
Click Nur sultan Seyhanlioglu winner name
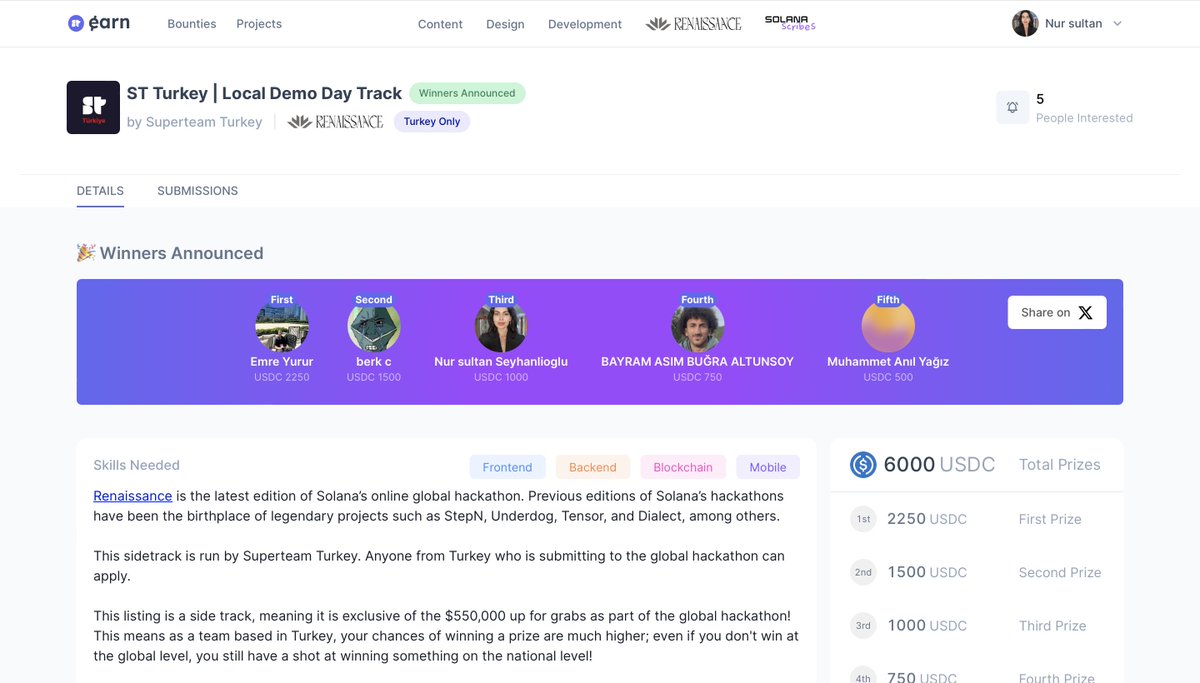(x=501, y=362)
